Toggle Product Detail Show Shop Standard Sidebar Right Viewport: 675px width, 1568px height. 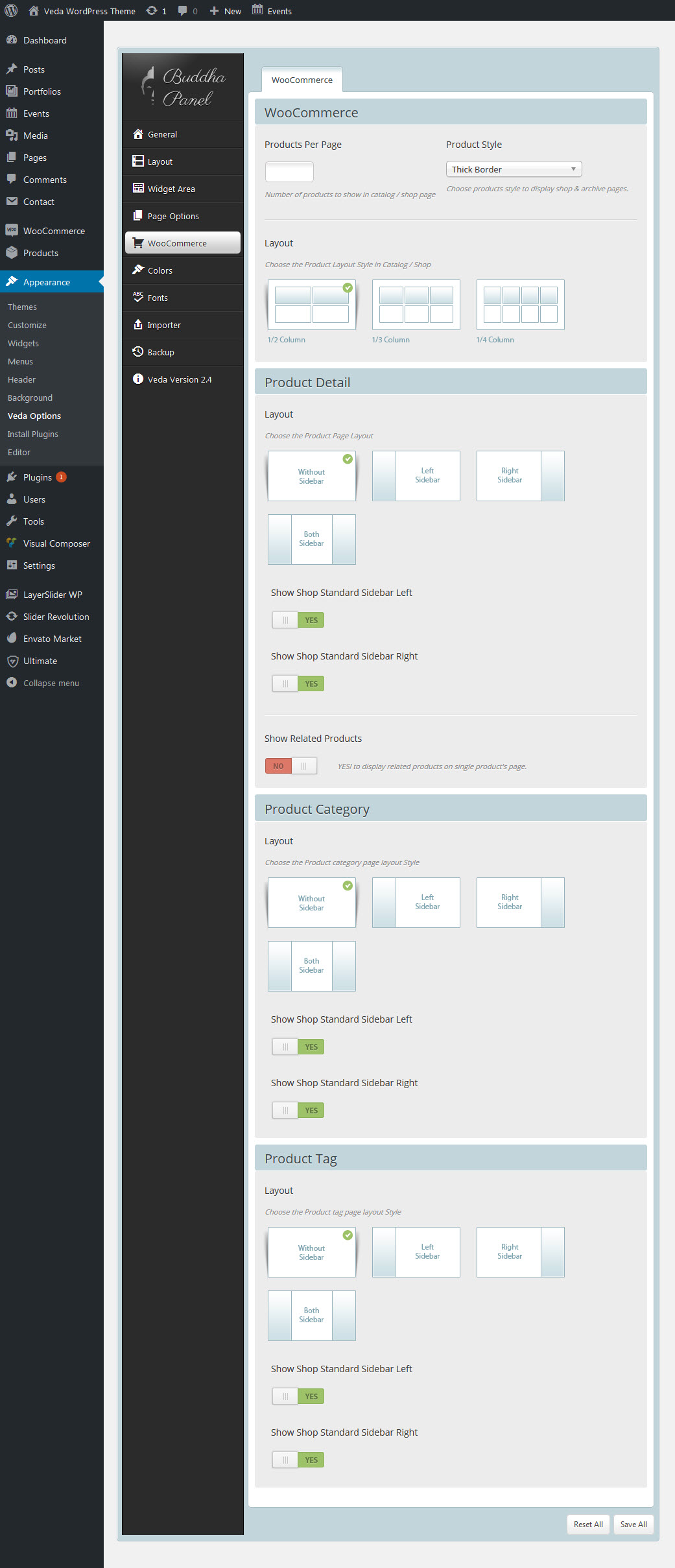(x=298, y=683)
